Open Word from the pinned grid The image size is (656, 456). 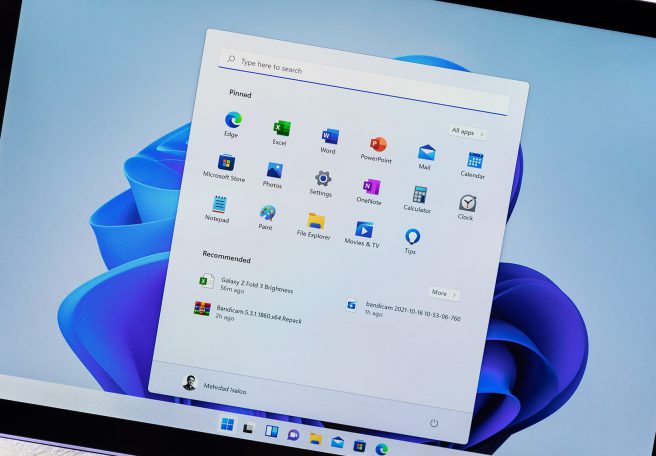pyautogui.click(x=329, y=141)
